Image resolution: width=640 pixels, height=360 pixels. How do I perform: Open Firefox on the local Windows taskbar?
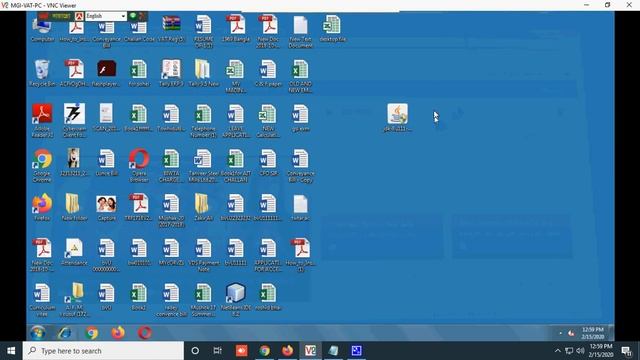[x=287, y=351]
